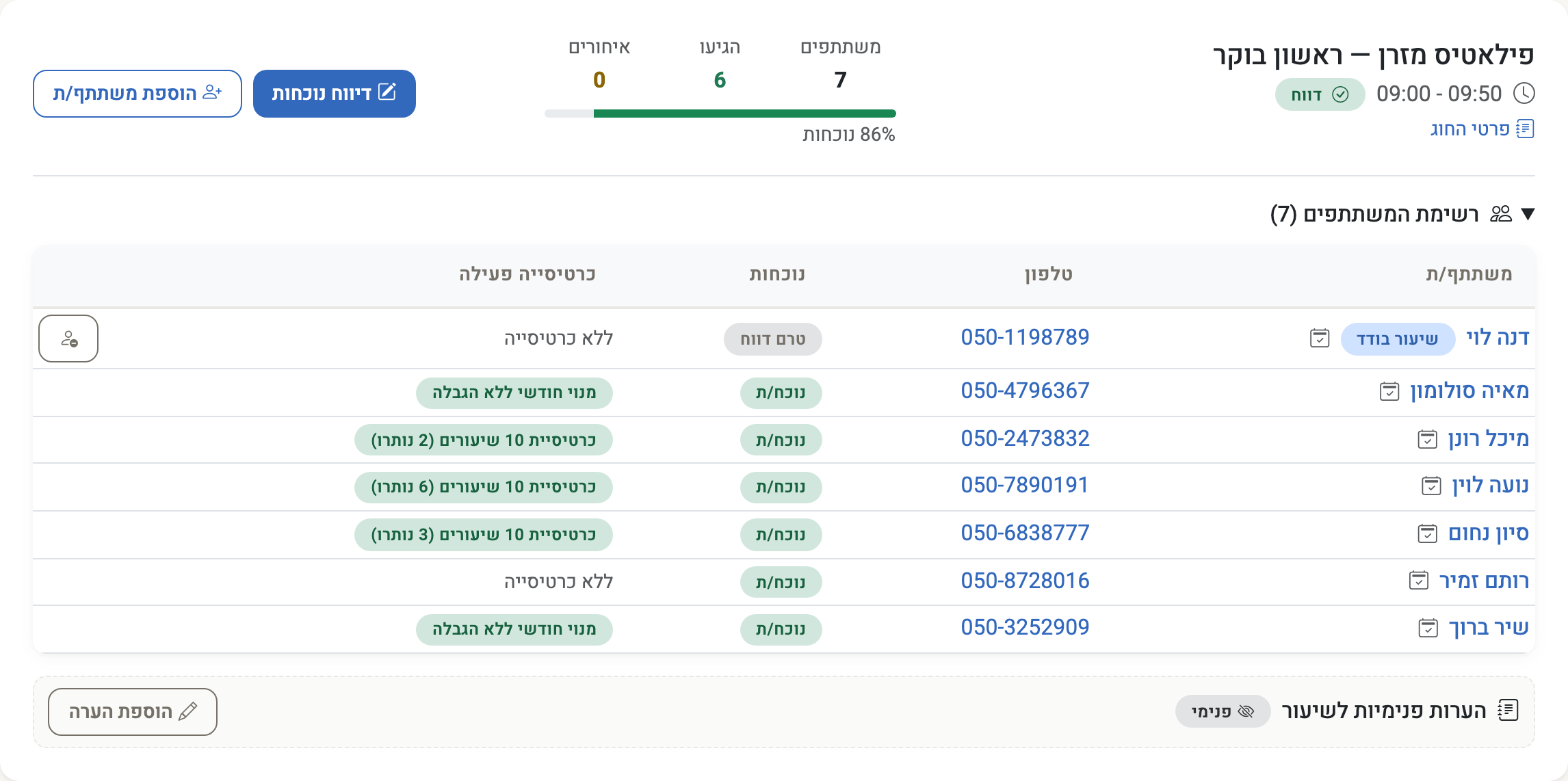The image size is (1568, 781).
Task: Click phone number 050-7890191
Action: tap(1025, 485)
